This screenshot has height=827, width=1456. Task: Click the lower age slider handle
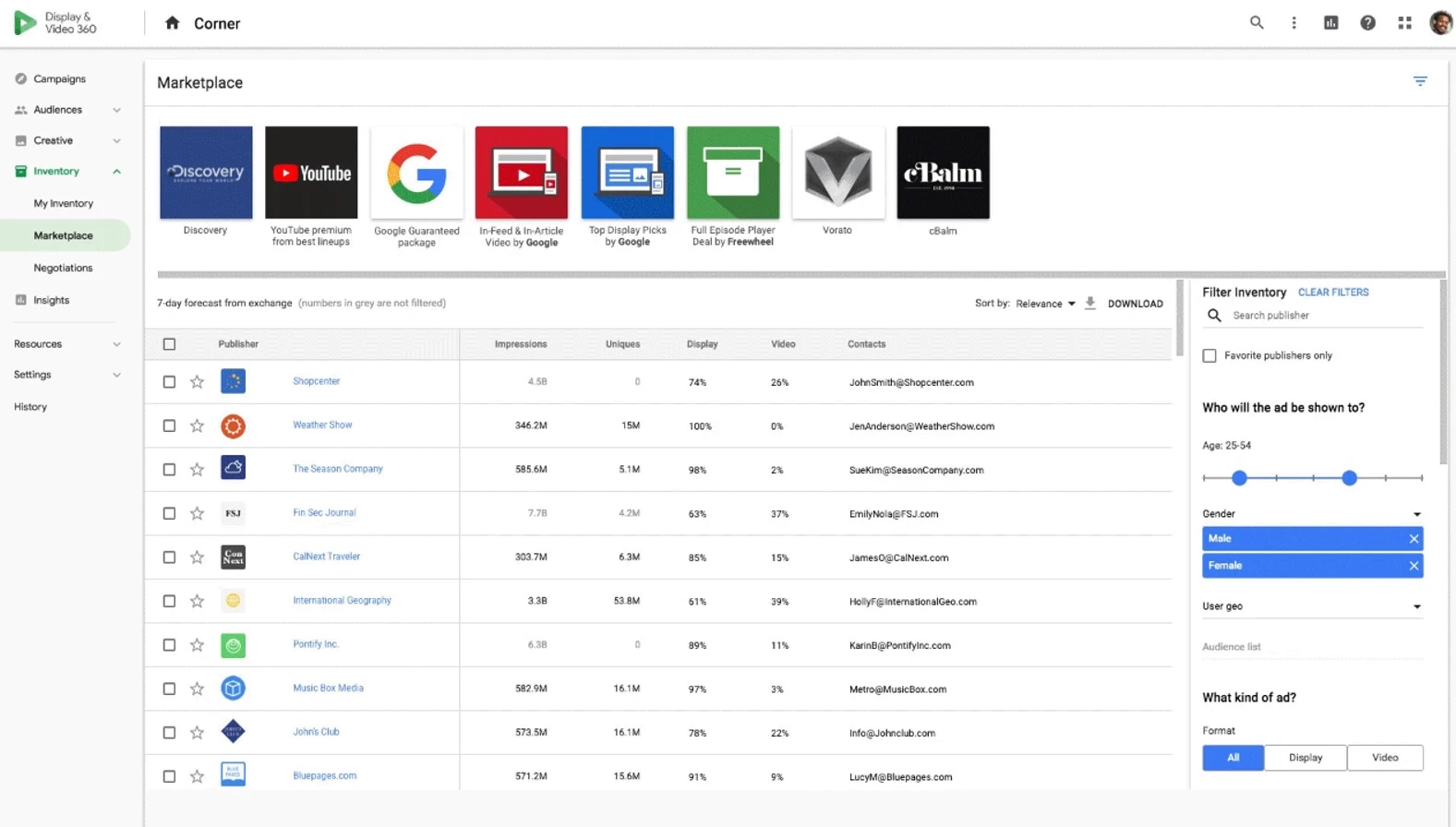point(1239,477)
